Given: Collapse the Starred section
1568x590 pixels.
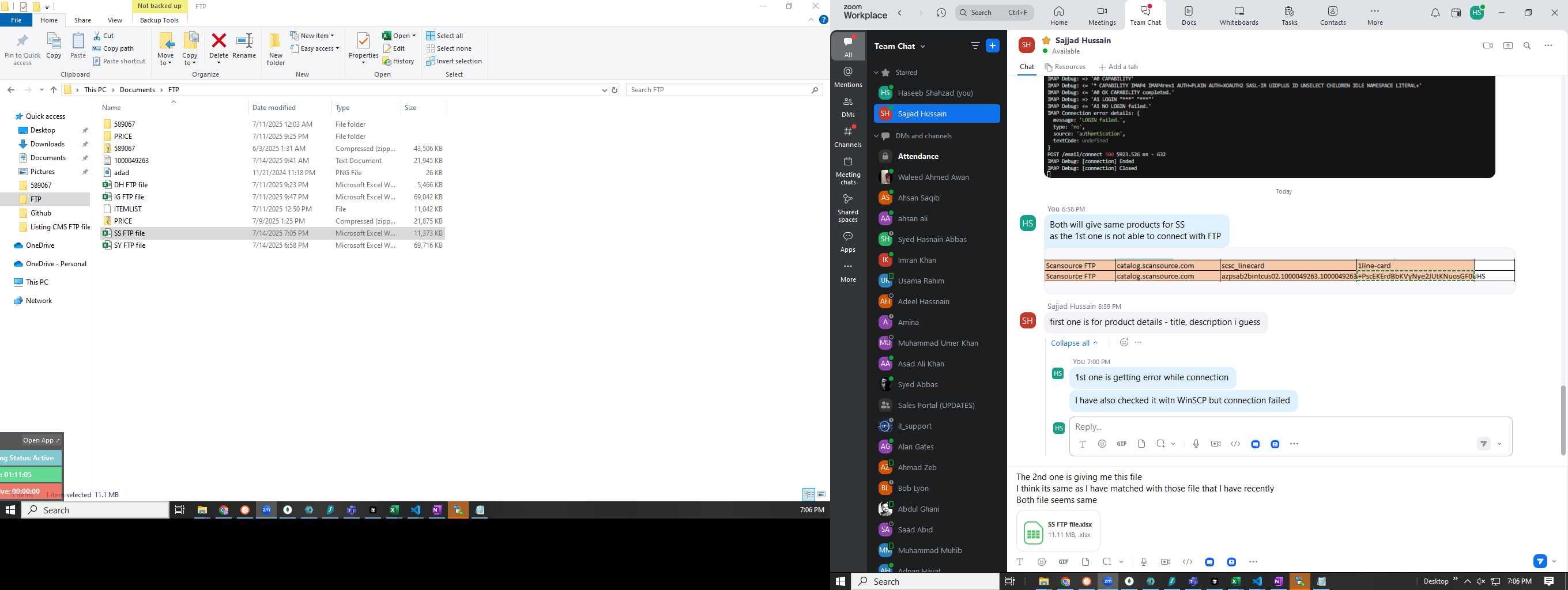Looking at the screenshot, I should [x=876, y=73].
